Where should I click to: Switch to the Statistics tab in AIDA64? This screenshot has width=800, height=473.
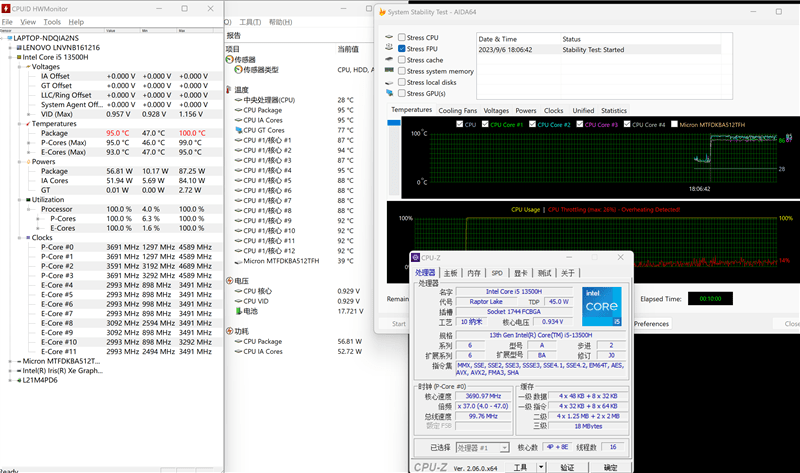[x=614, y=110]
